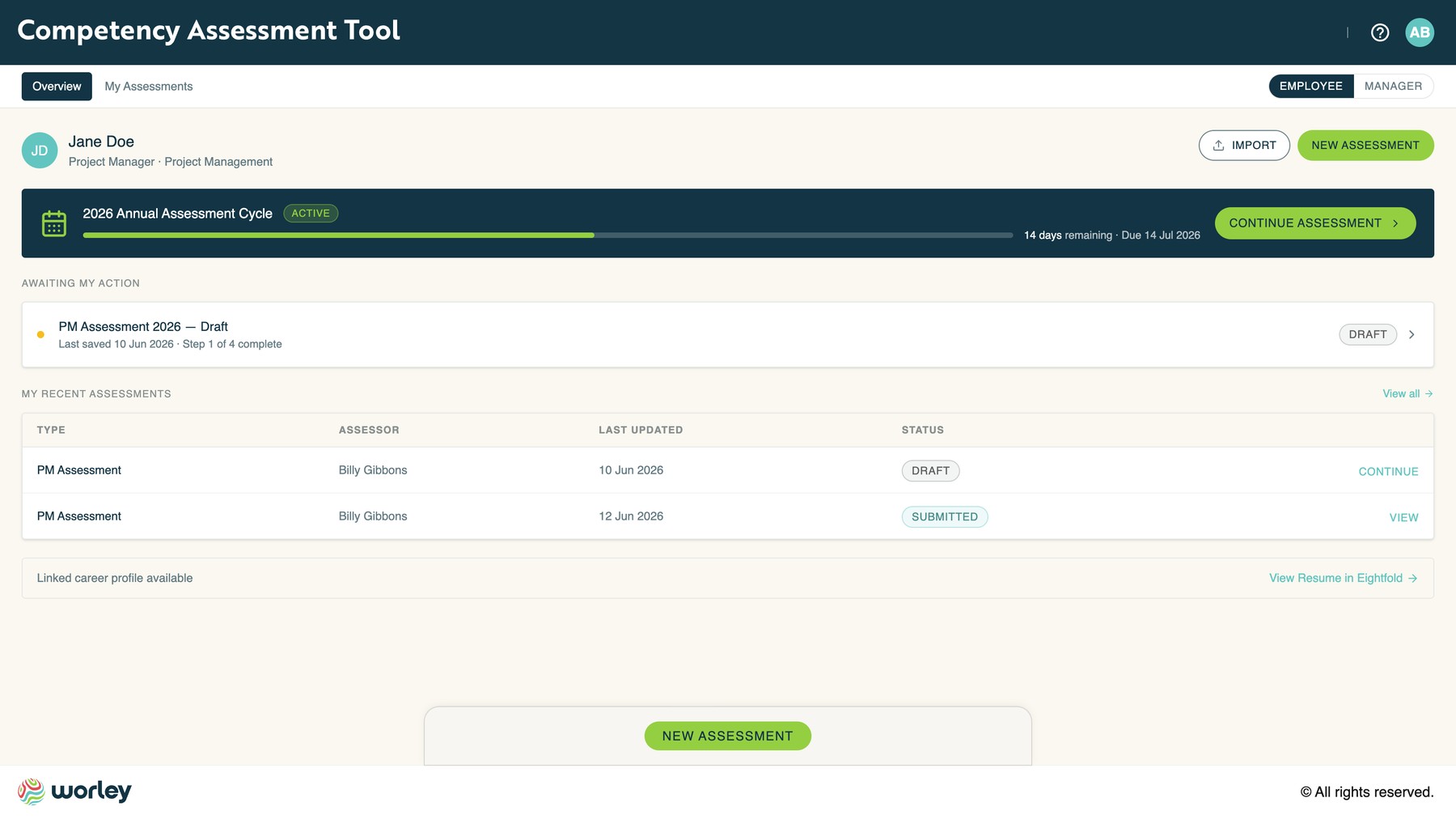Click the assessment cycle progress bar

(548, 236)
